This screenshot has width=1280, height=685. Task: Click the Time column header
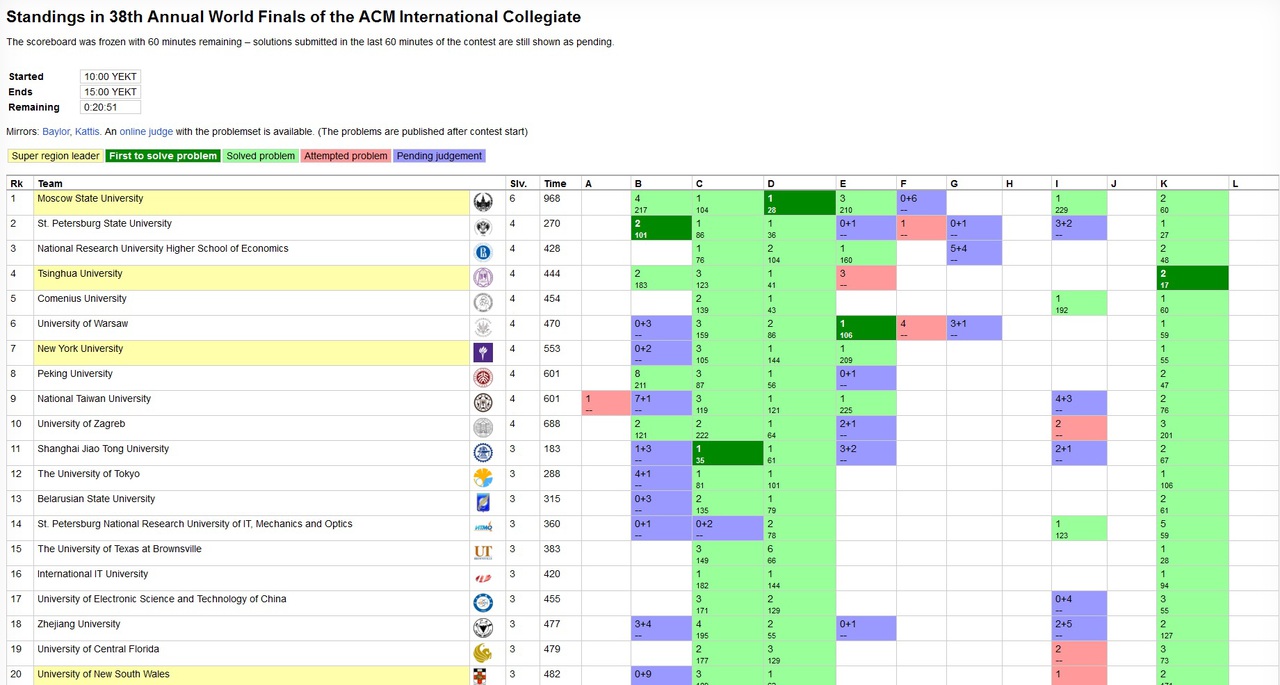(x=554, y=184)
